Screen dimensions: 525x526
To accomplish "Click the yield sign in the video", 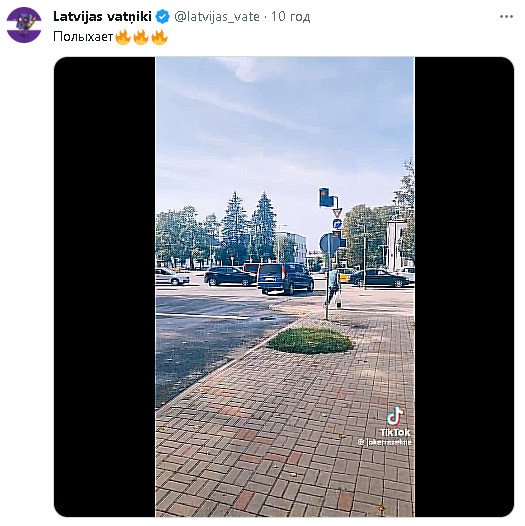I will pos(337,212).
